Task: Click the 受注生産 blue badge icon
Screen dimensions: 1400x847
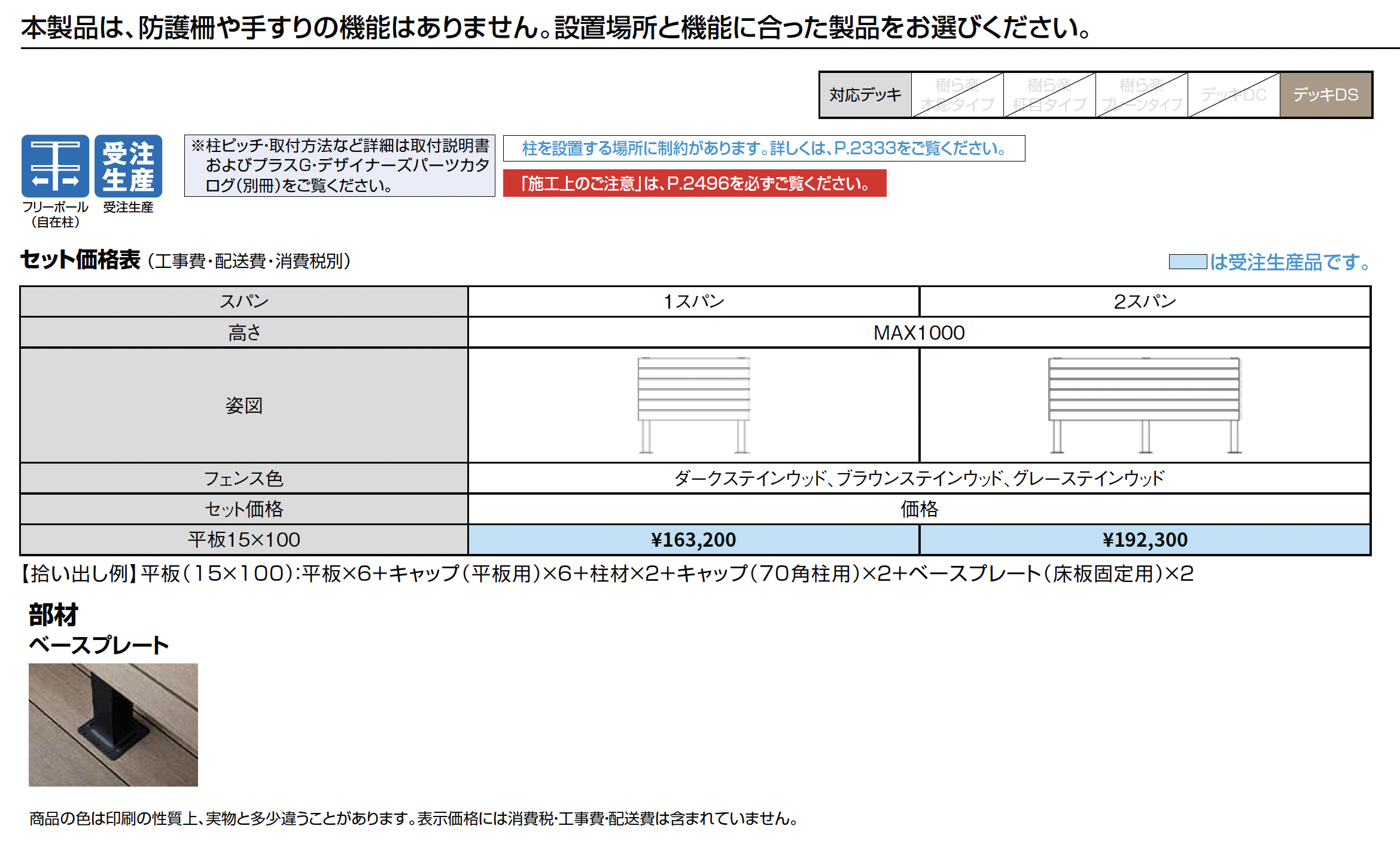Action: coord(128,166)
